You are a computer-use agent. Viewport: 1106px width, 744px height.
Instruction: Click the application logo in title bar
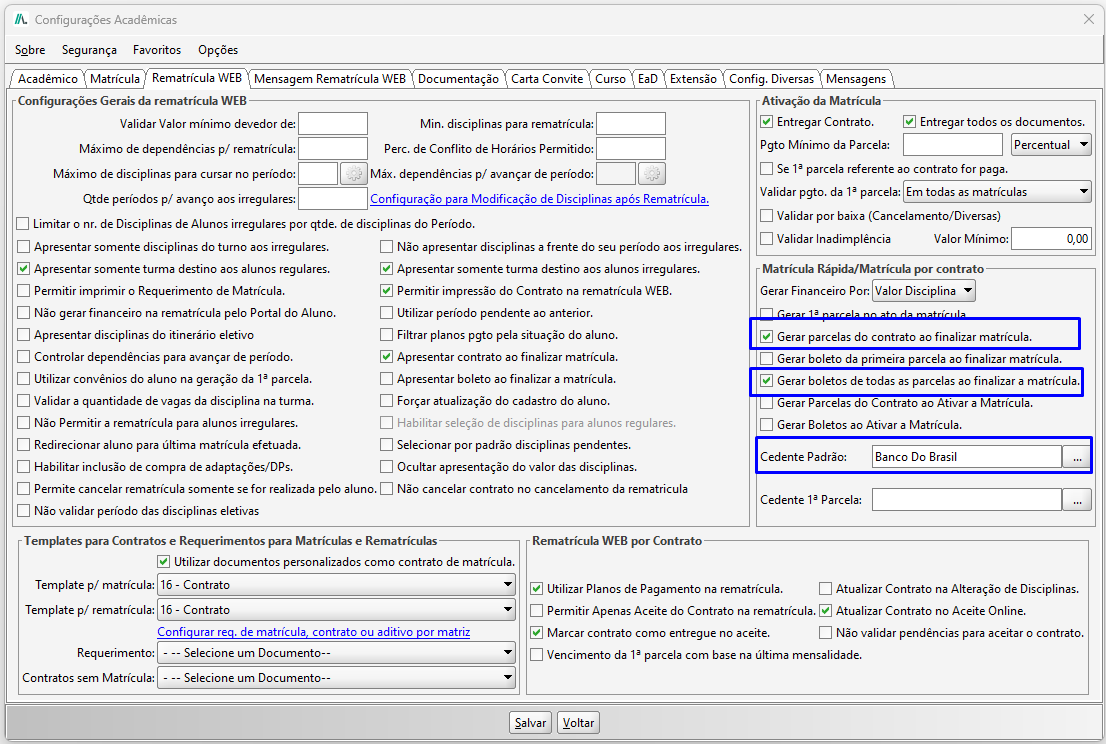click(x=21, y=20)
